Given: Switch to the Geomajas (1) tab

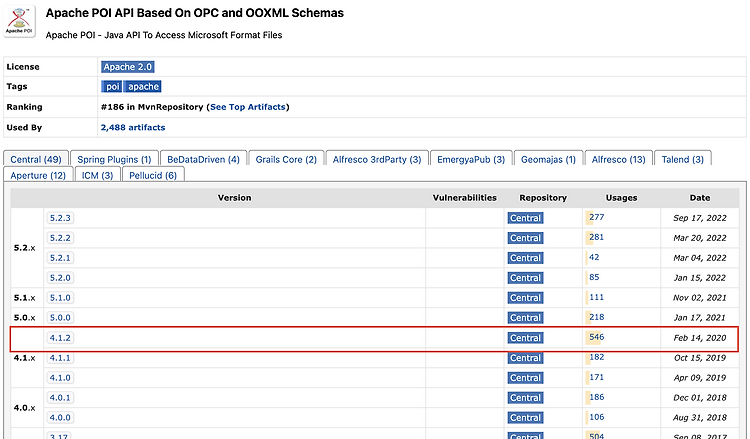Looking at the screenshot, I should tap(548, 159).
